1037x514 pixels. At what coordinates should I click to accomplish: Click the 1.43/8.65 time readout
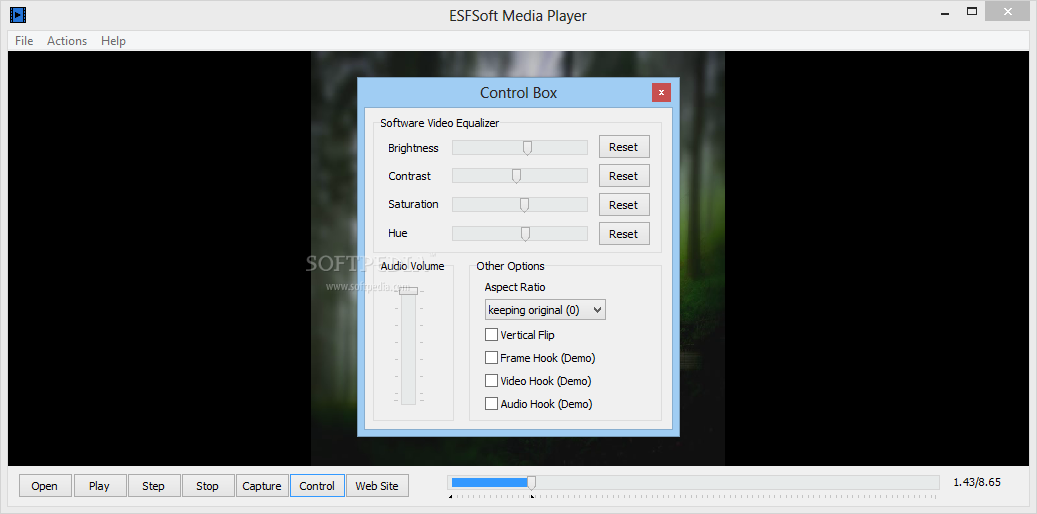977,482
